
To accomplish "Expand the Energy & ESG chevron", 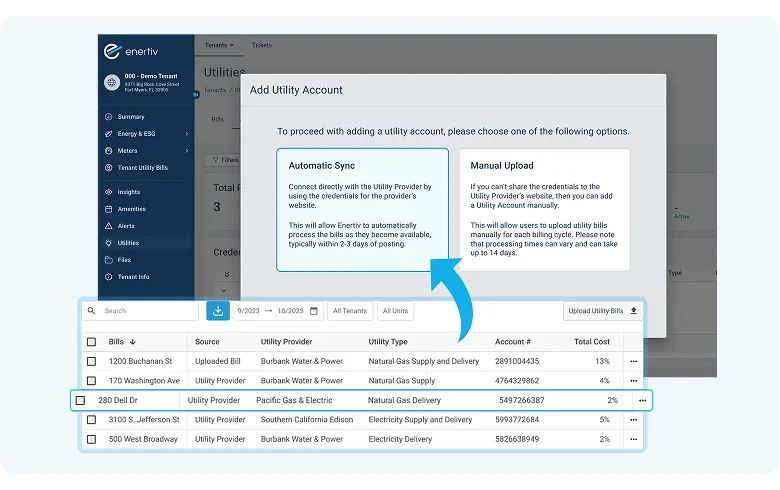I will click(187, 133).
